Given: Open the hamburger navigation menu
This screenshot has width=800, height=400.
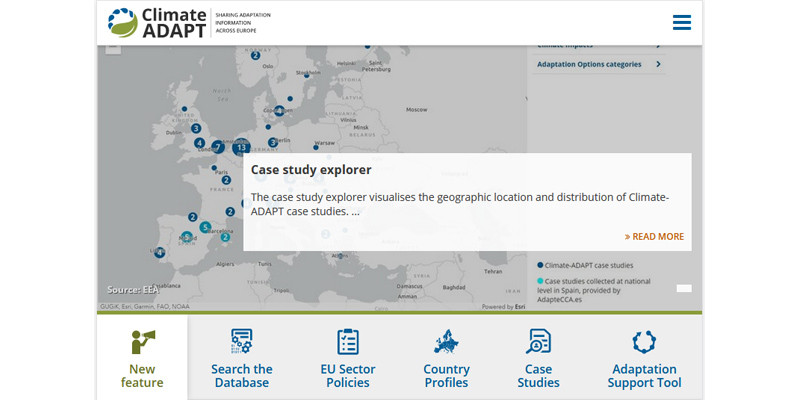Looking at the screenshot, I should [x=682, y=22].
